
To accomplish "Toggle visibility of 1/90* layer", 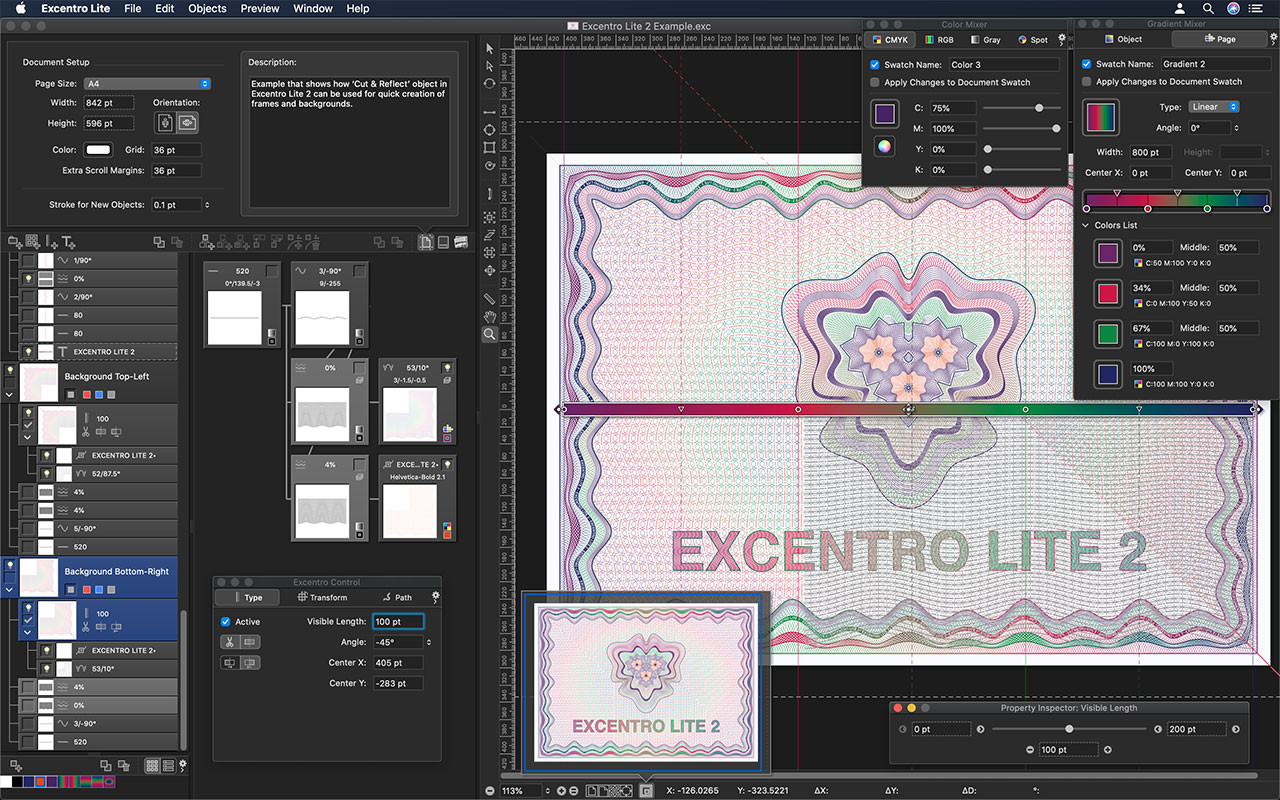I will click(x=28, y=260).
